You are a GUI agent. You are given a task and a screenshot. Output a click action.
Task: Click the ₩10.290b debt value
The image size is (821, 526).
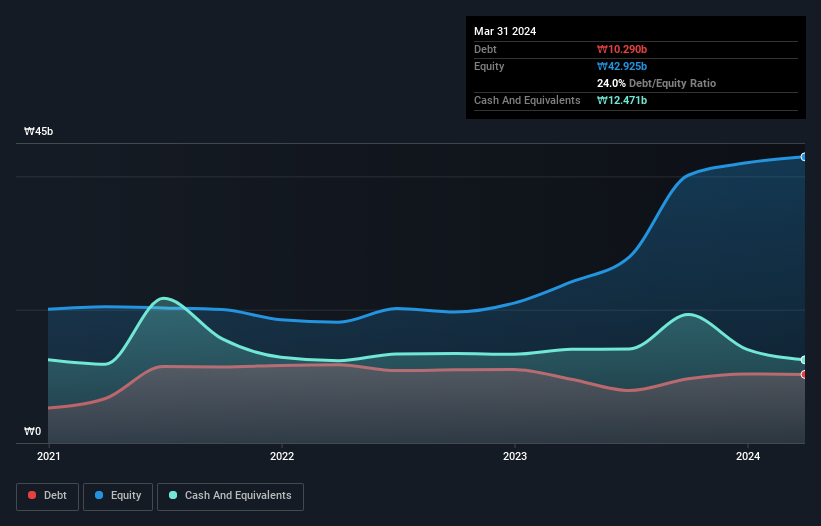pos(622,49)
